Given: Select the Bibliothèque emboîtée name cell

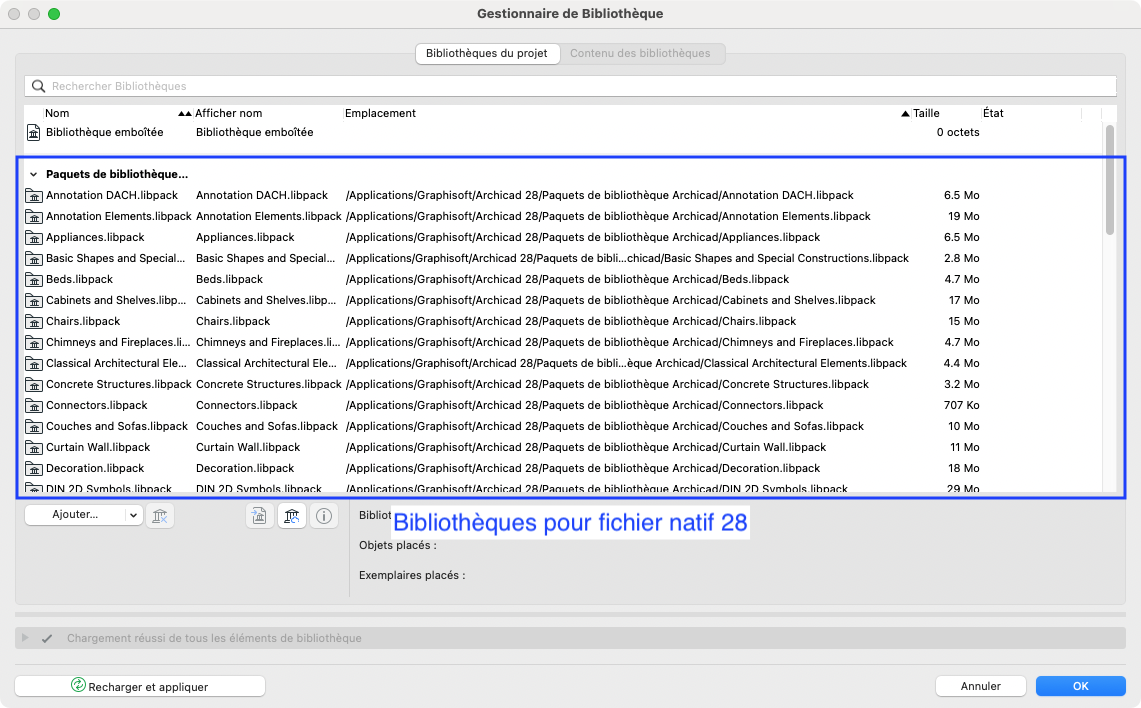Looking at the screenshot, I should [105, 132].
